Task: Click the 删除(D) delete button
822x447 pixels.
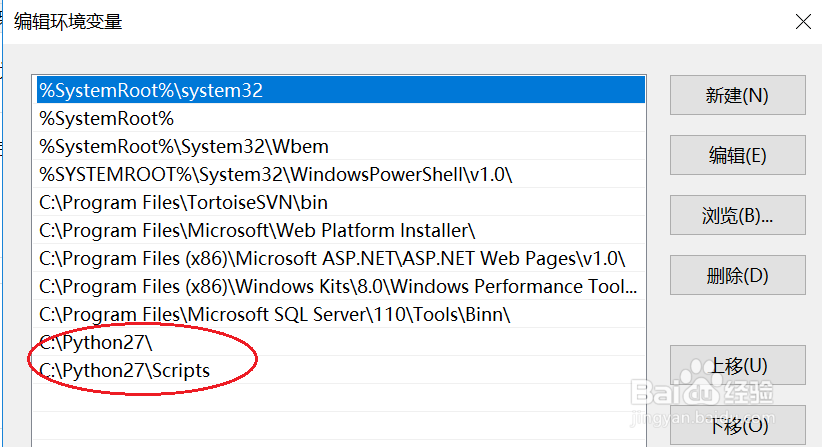Action: 737,275
